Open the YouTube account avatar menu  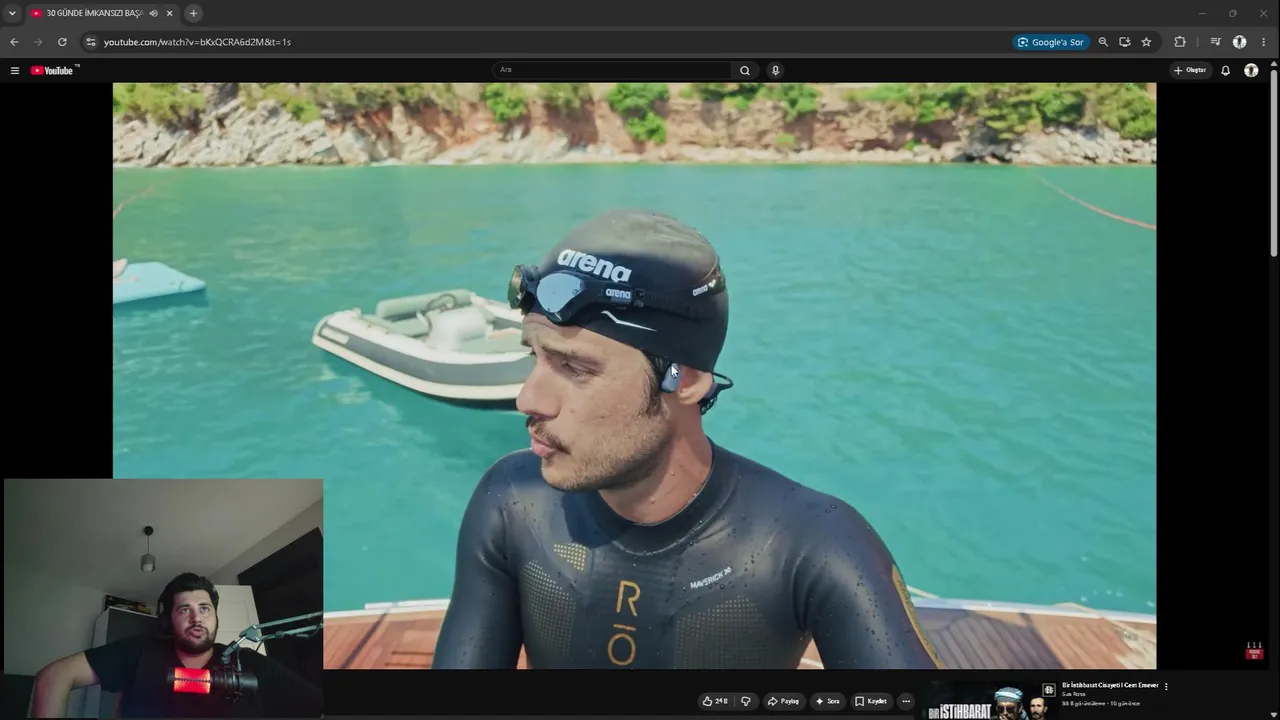pyautogui.click(x=1251, y=70)
